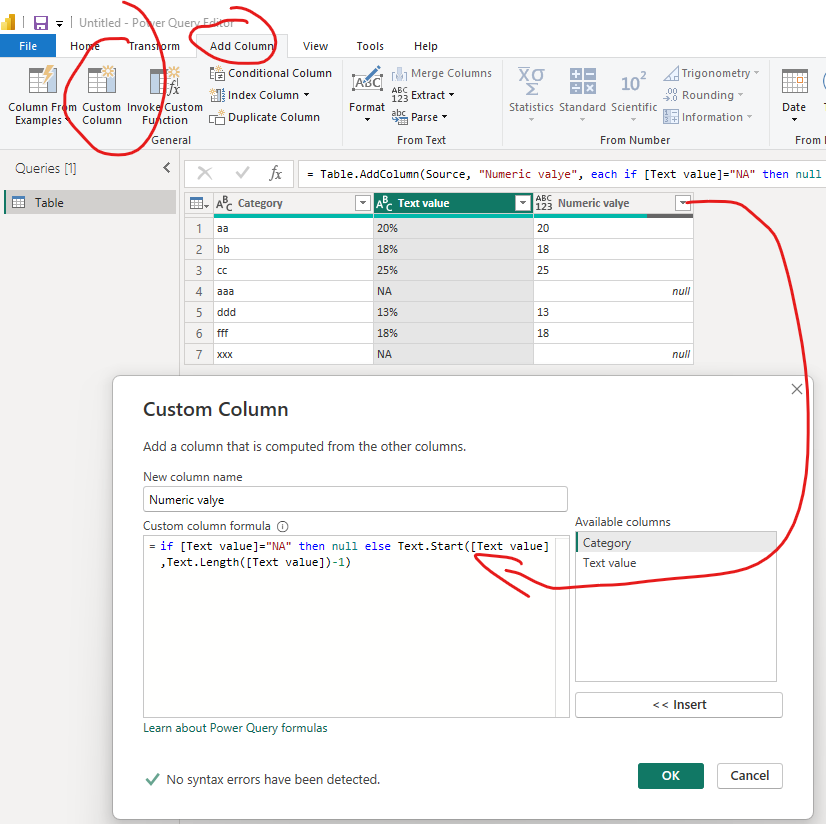Select the Add Column tab

pos(242,46)
